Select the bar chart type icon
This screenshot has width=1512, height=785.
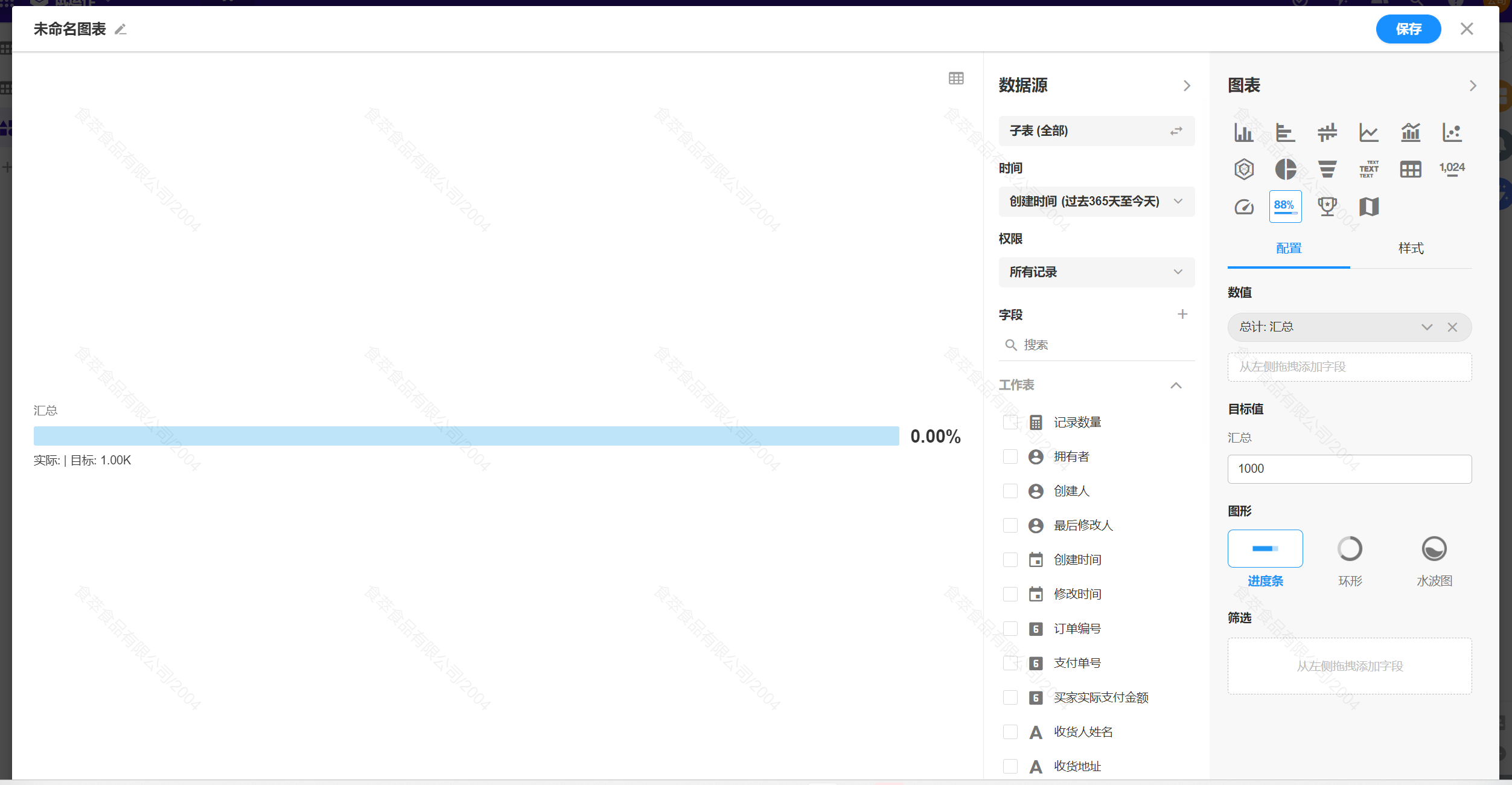(1244, 132)
